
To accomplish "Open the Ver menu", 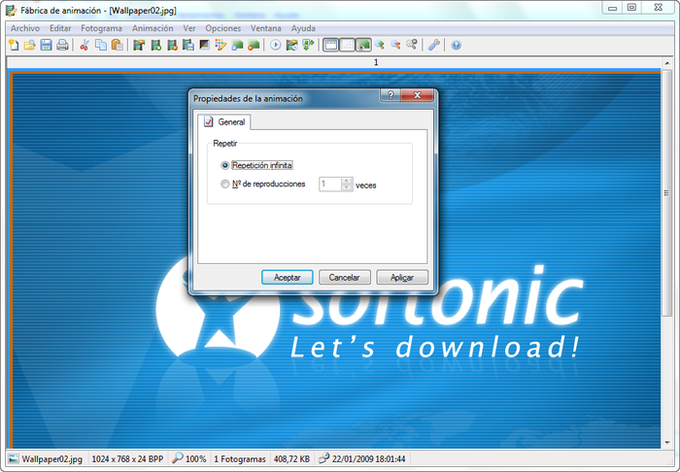I will 189,28.
